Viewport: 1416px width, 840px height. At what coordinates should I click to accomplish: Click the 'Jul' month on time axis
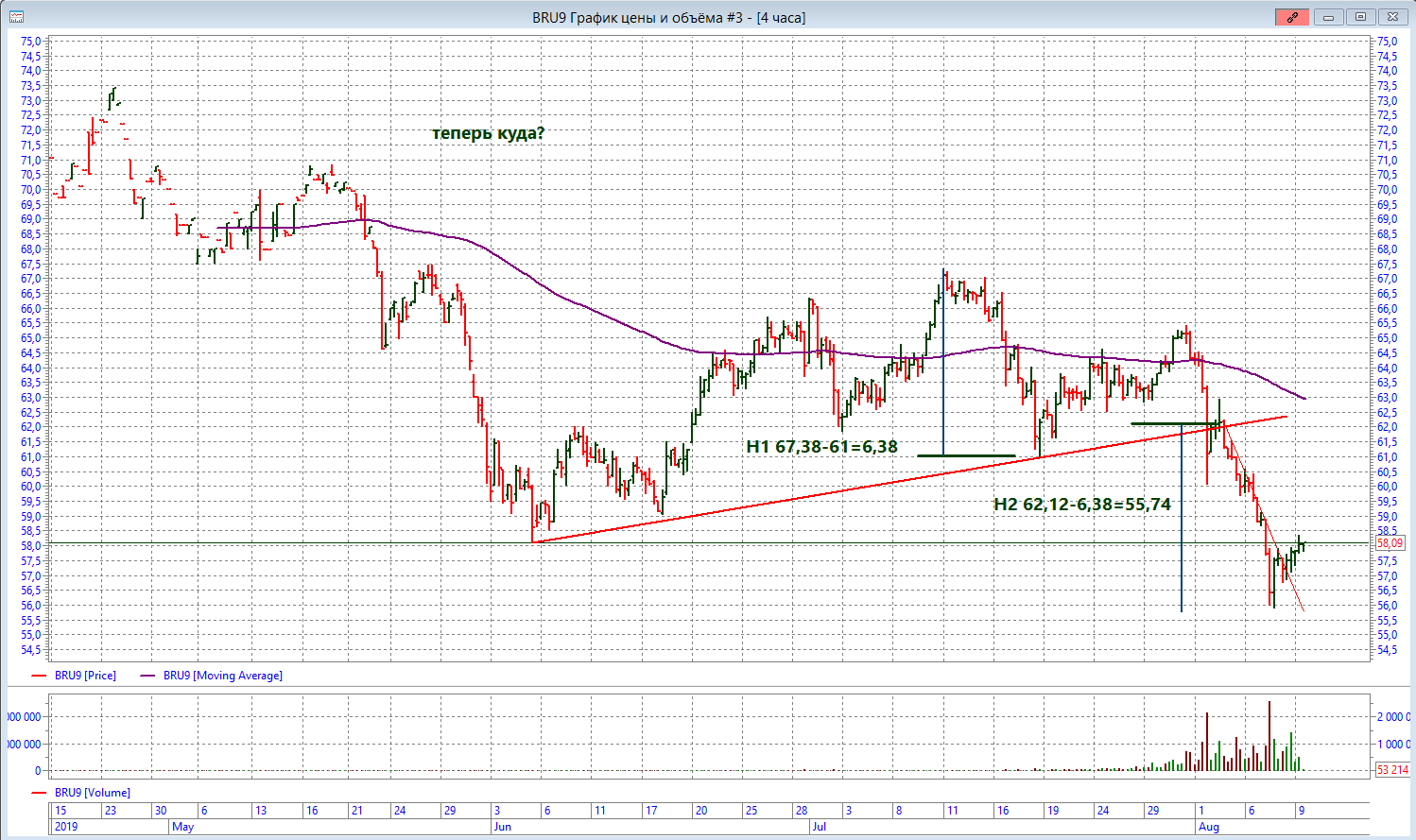(820, 827)
